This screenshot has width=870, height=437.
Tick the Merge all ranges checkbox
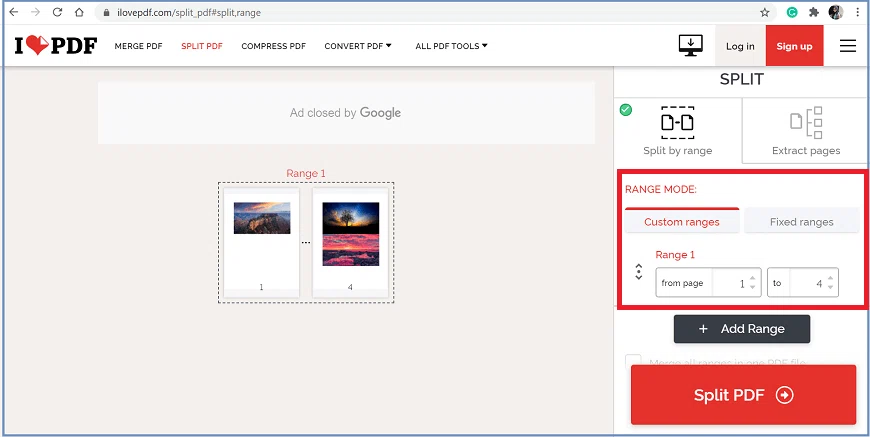tap(633, 362)
